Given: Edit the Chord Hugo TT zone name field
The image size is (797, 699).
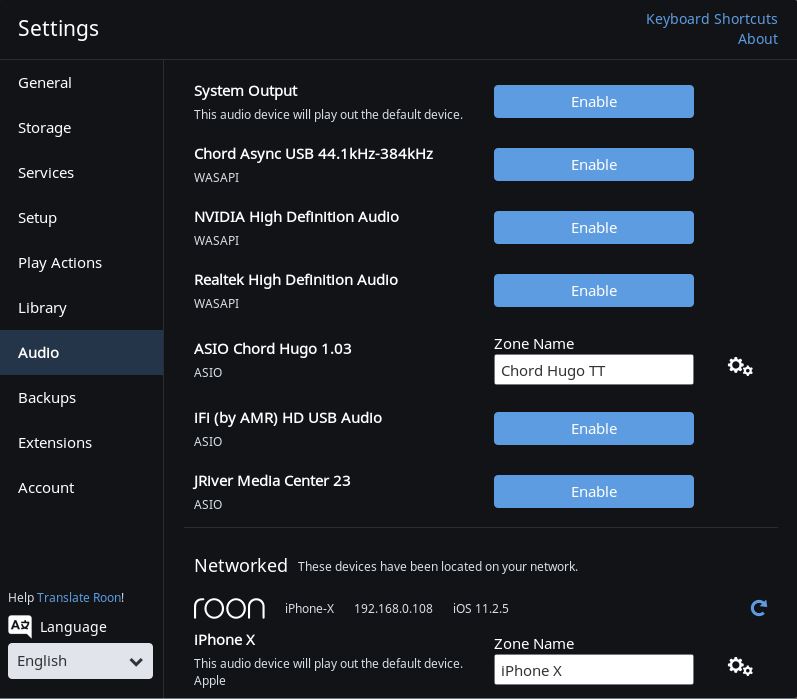Looking at the screenshot, I should click(594, 370).
